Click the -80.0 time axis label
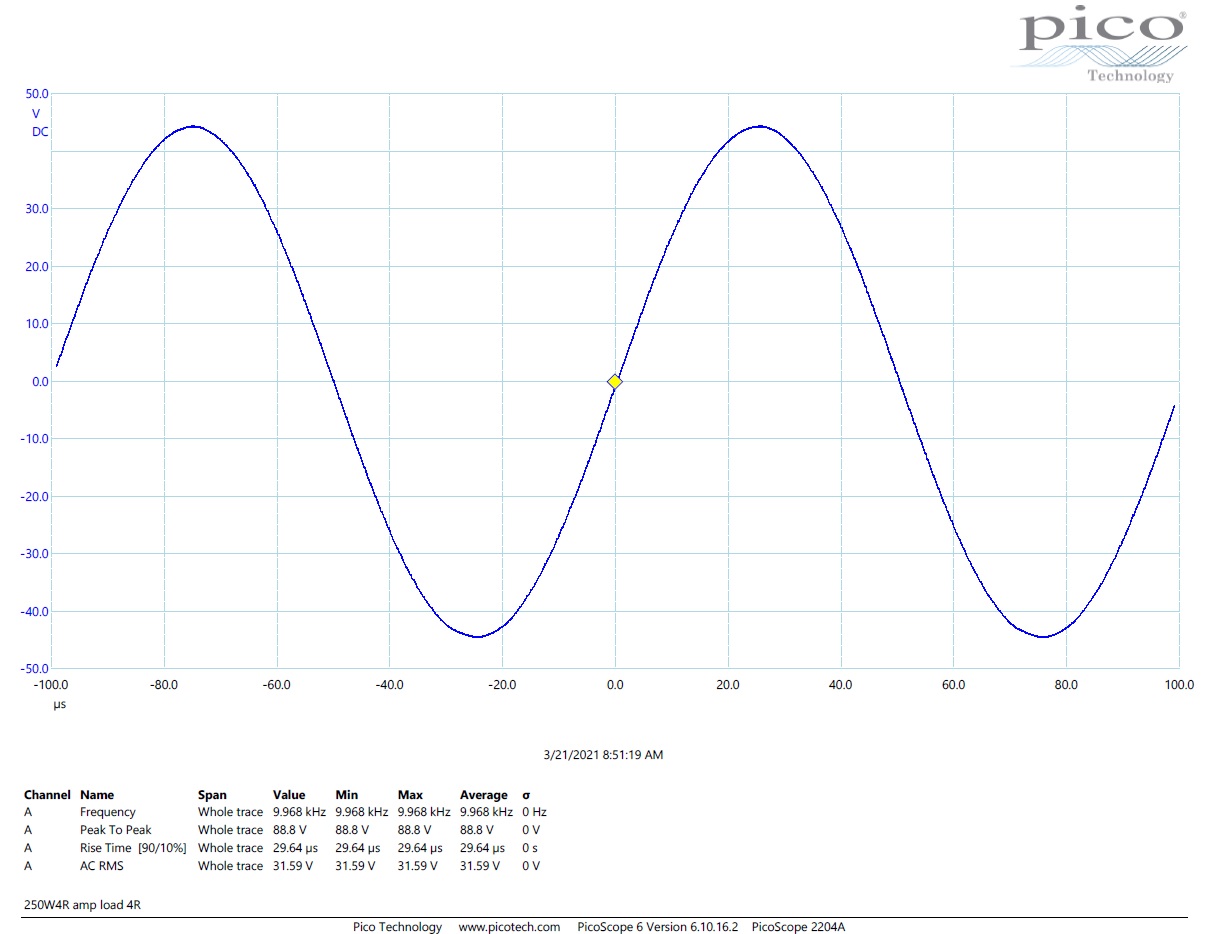This screenshot has height=934, width=1209. [164, 685]
